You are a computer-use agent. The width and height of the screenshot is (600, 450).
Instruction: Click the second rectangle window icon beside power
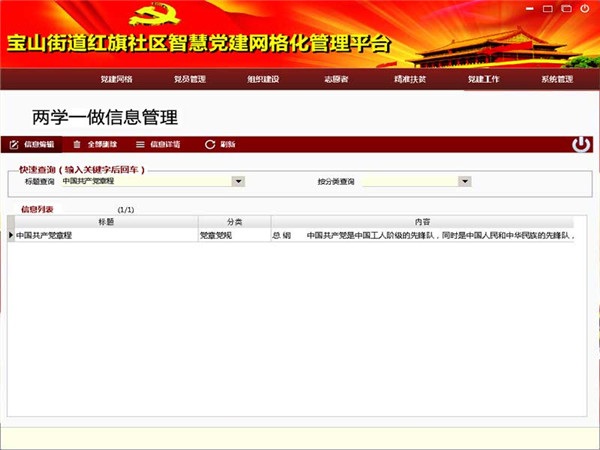566,8
